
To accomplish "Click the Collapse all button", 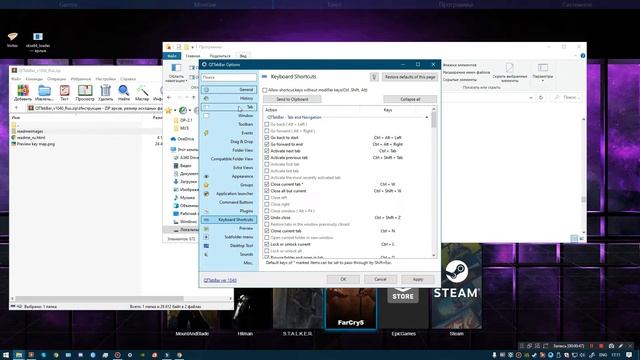I will [410, 99].
